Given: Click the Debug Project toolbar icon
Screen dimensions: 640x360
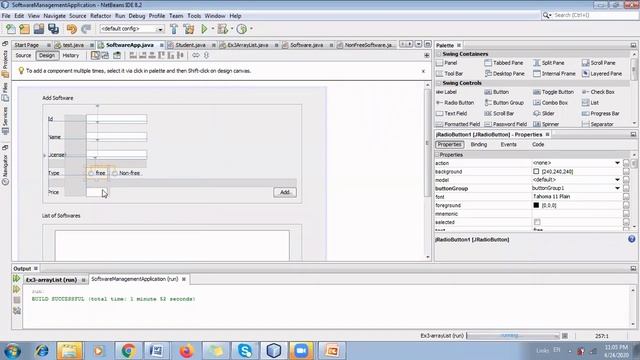Looking at the screenshot, I should [x=222, y=29].
